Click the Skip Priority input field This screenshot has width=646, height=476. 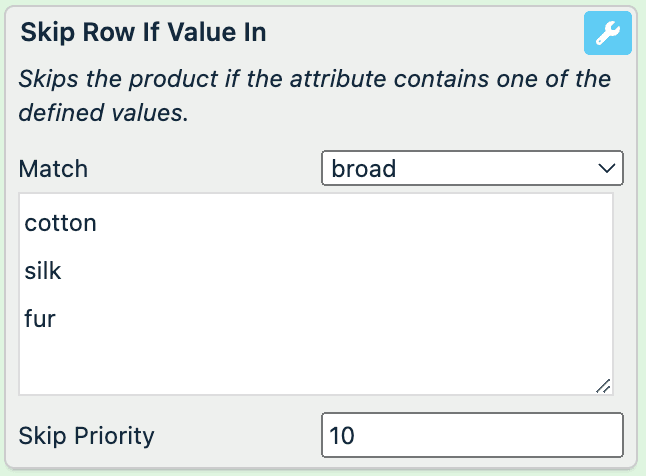click(x=472, y=436)
